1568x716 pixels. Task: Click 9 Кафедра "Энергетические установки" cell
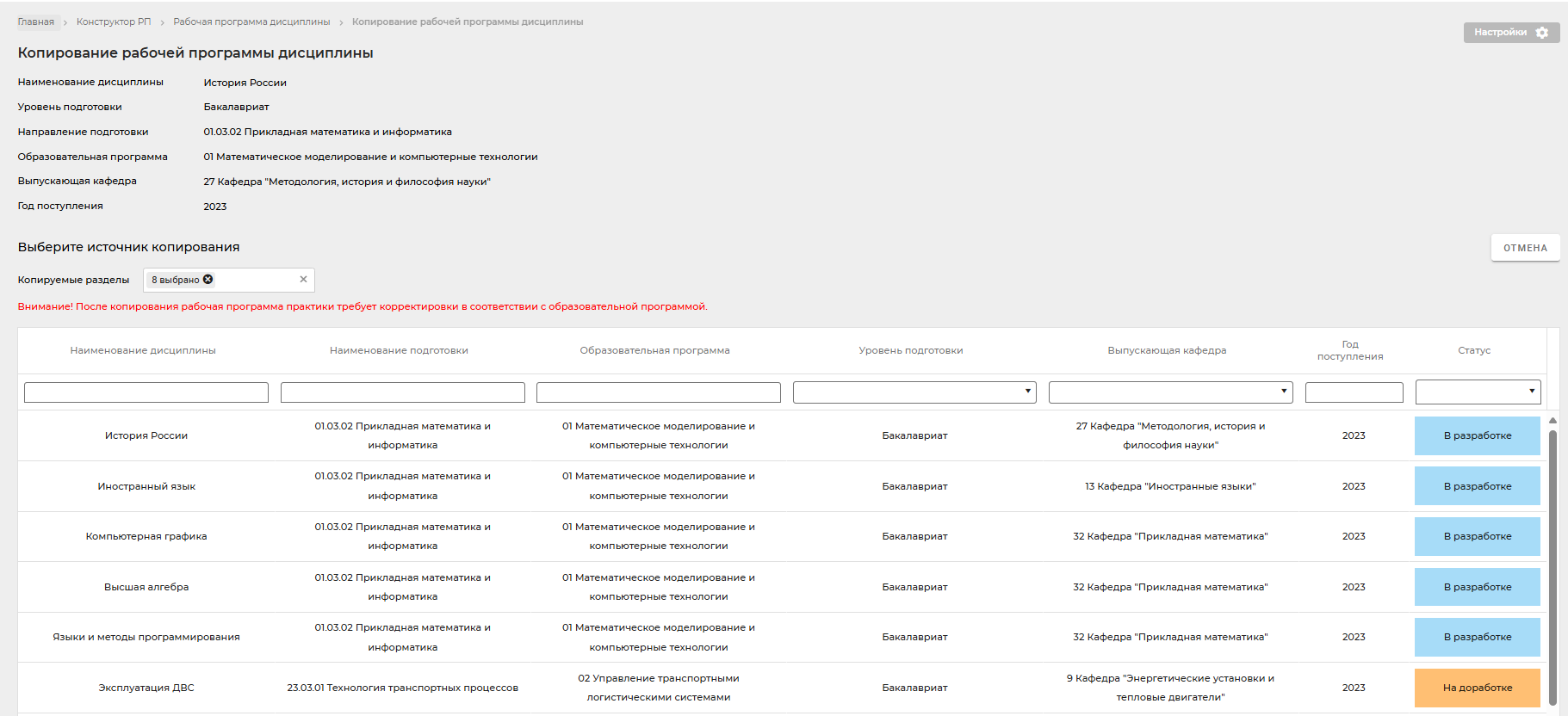click(1170, 688)
